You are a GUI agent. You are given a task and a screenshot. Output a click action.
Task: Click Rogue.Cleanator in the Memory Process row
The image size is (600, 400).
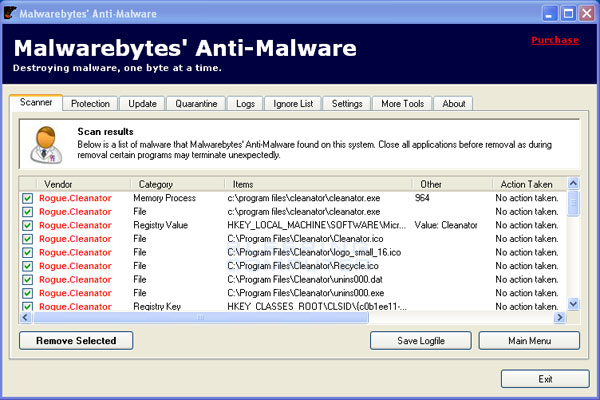coord(75,198)
